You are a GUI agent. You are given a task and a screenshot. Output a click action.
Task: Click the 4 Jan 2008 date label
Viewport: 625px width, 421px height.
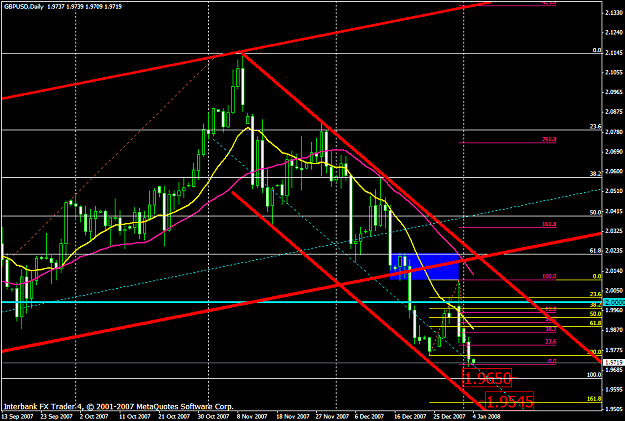tap(486, 416)
